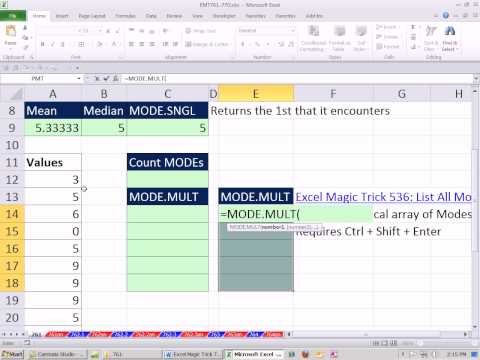The width and height of the screenshot is (480, 360).
Task: Click the function tooltip MODE.MULT name
Action: click(245, 227)
